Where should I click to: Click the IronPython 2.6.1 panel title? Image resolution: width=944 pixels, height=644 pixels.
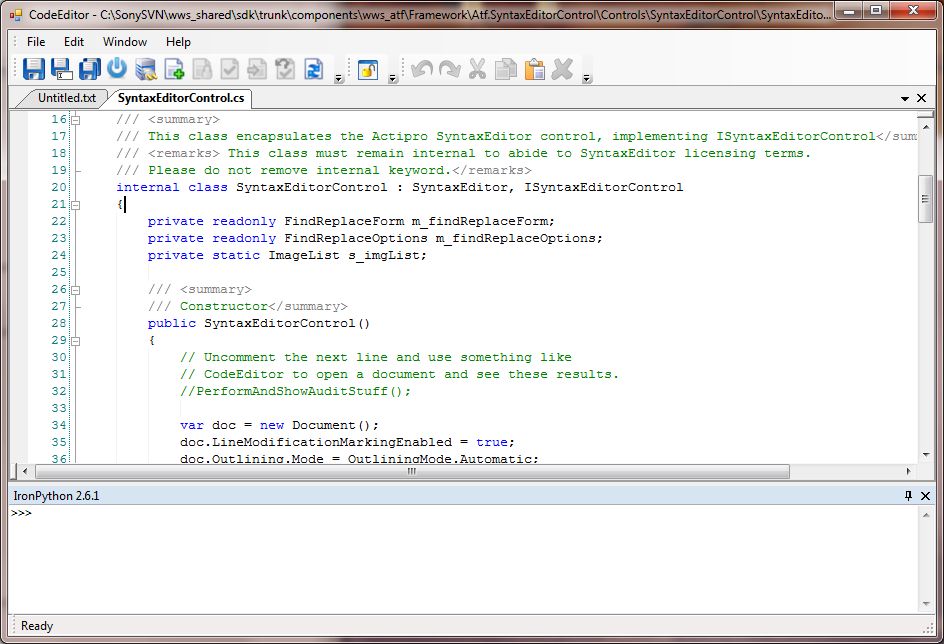(57, 496)
